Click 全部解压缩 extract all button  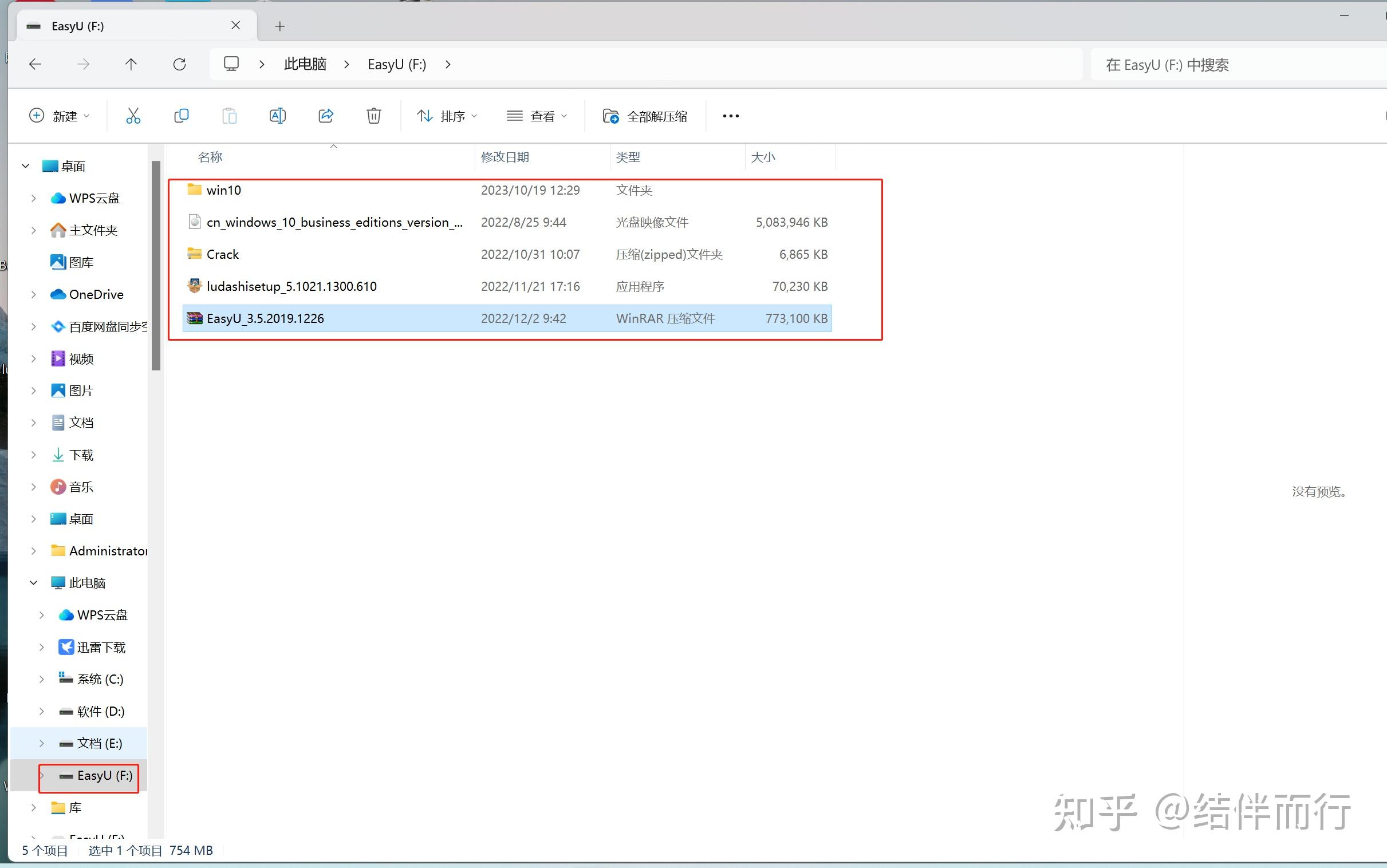(x=645, y=116)
